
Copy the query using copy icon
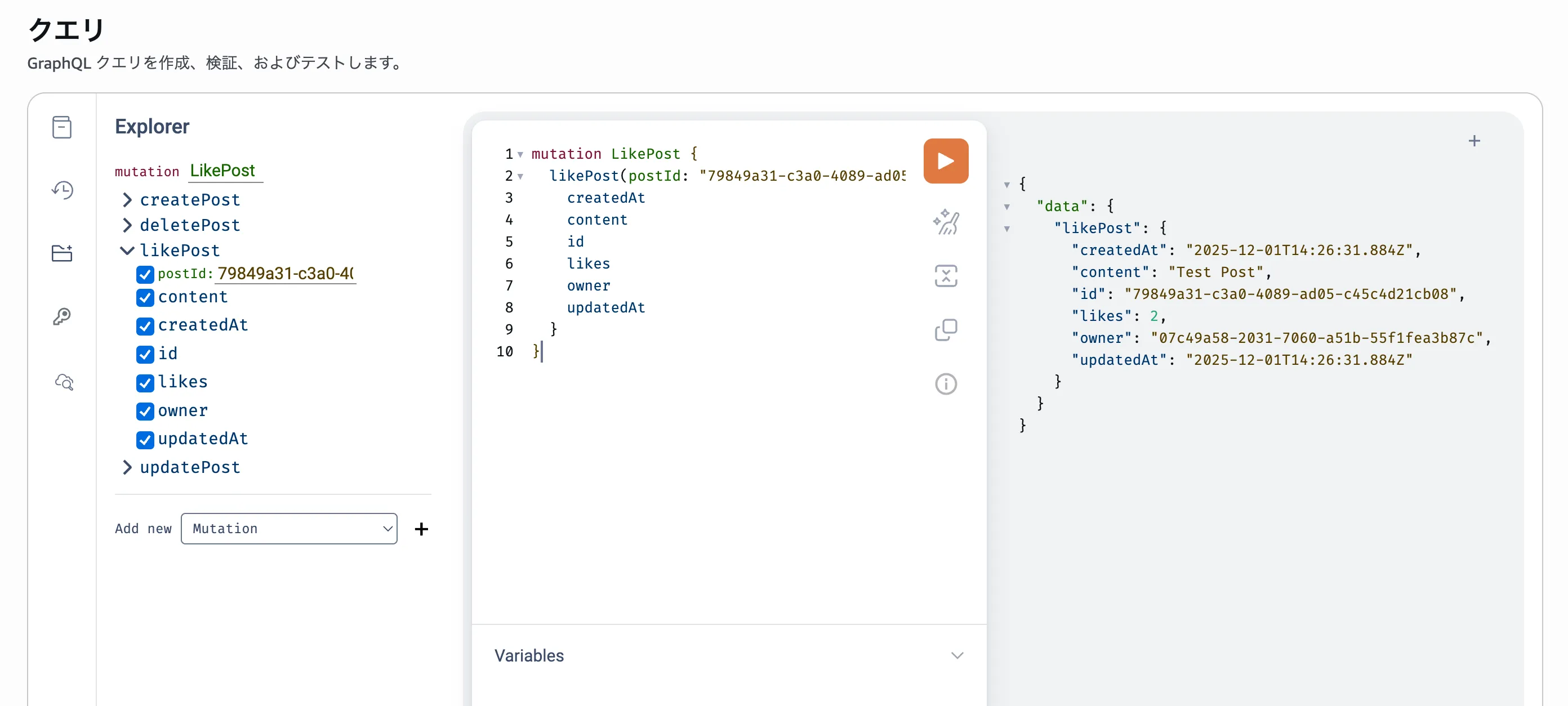(945, 330)
